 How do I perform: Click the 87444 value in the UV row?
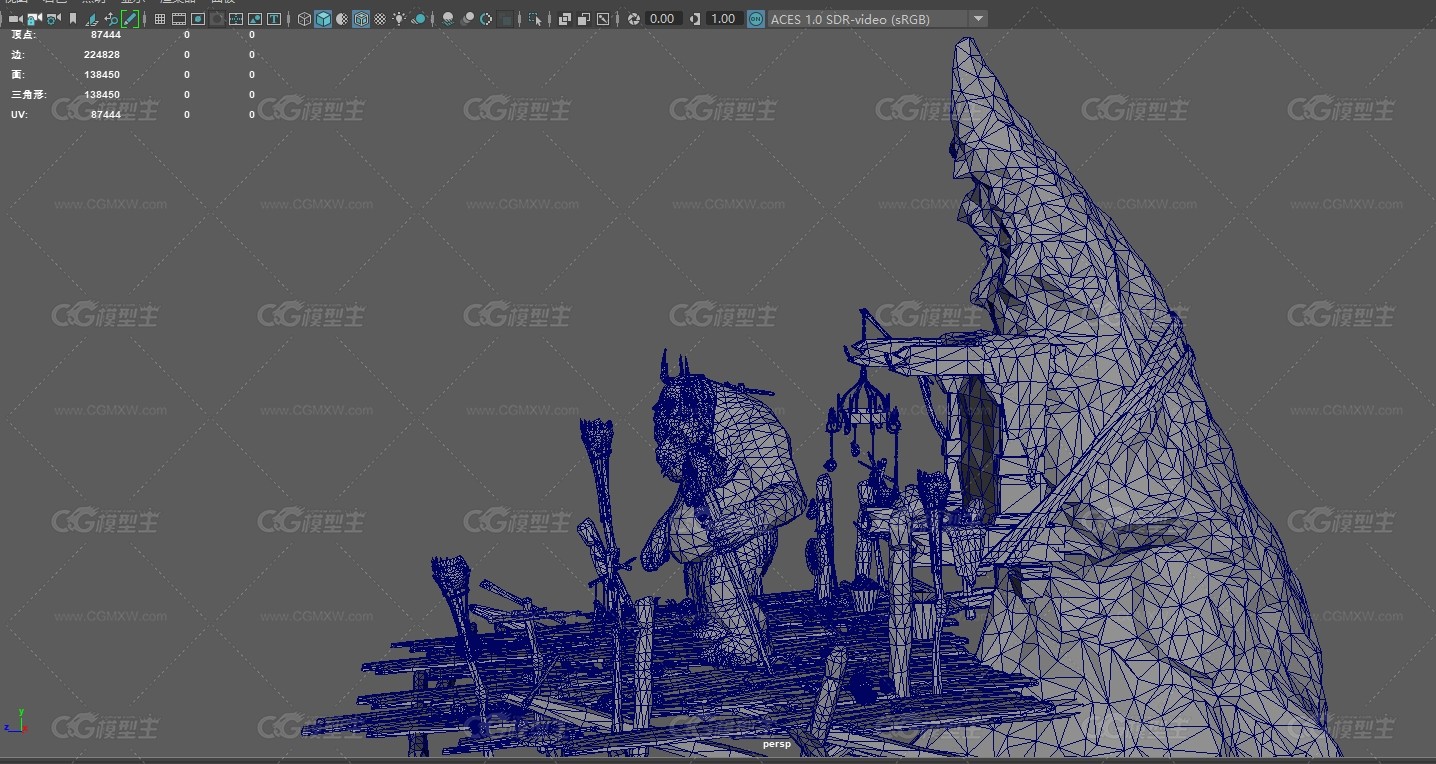point(105,114)
